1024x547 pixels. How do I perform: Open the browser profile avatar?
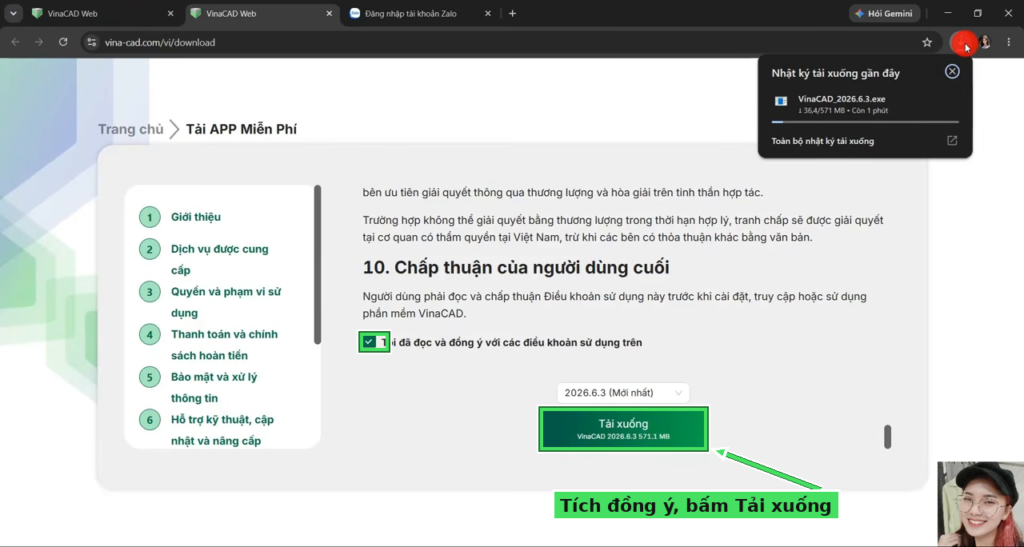point(985,42)
